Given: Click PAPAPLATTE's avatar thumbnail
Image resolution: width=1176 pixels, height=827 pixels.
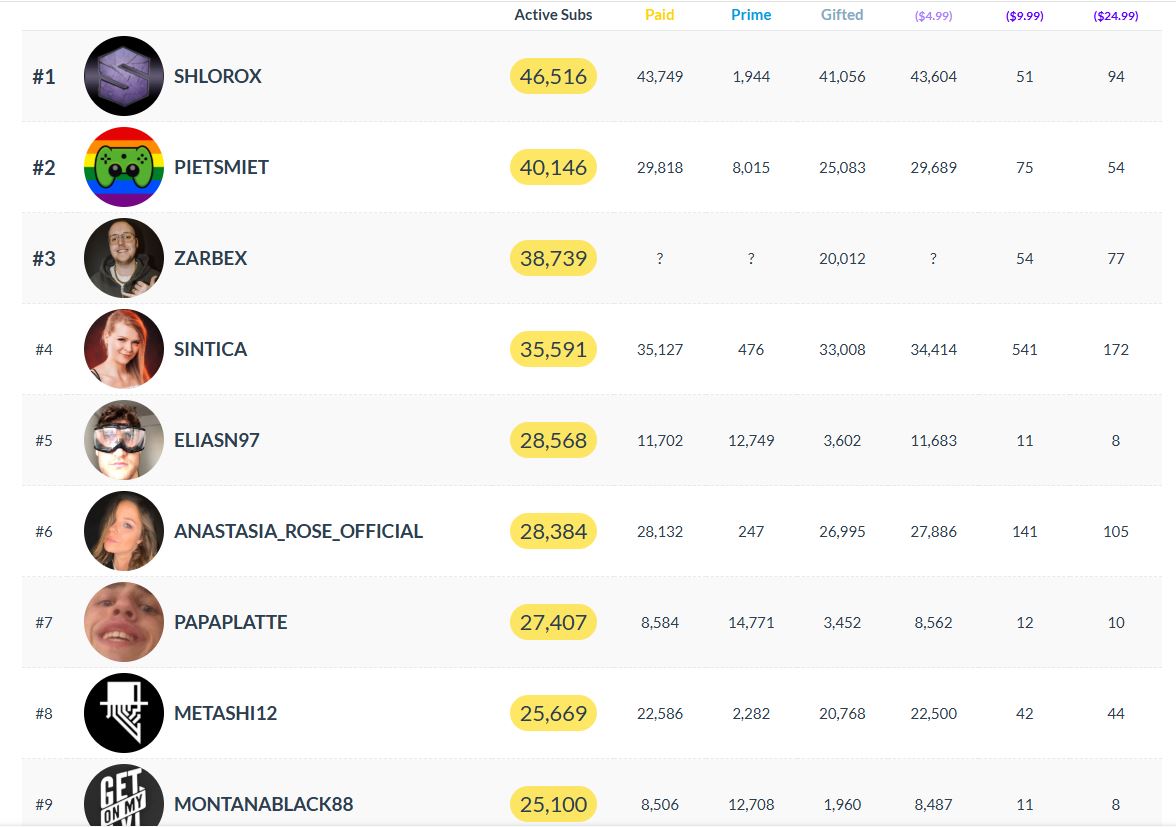Looking at the screenshot, I should (x=123, y=622).
